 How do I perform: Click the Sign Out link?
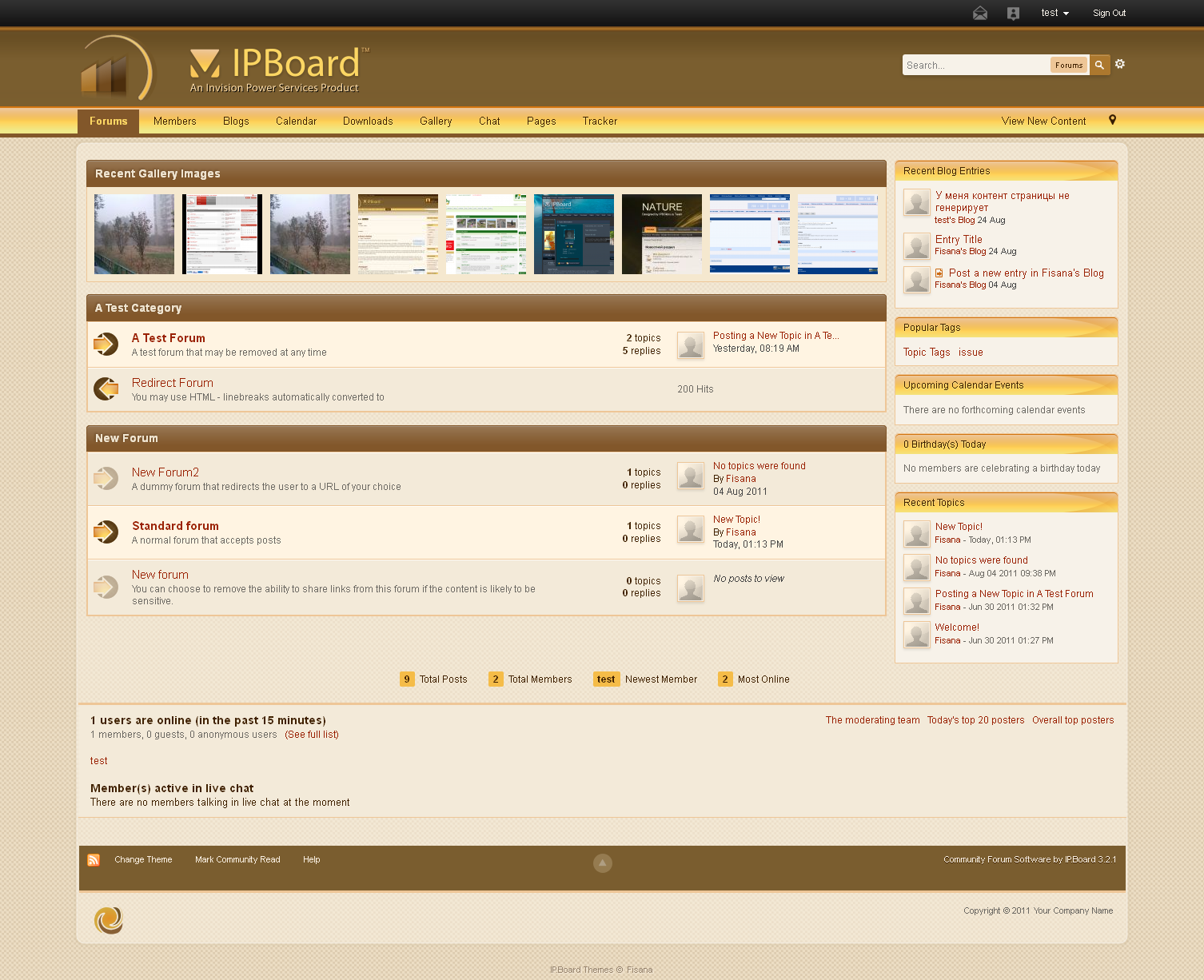click(1109, 13)
